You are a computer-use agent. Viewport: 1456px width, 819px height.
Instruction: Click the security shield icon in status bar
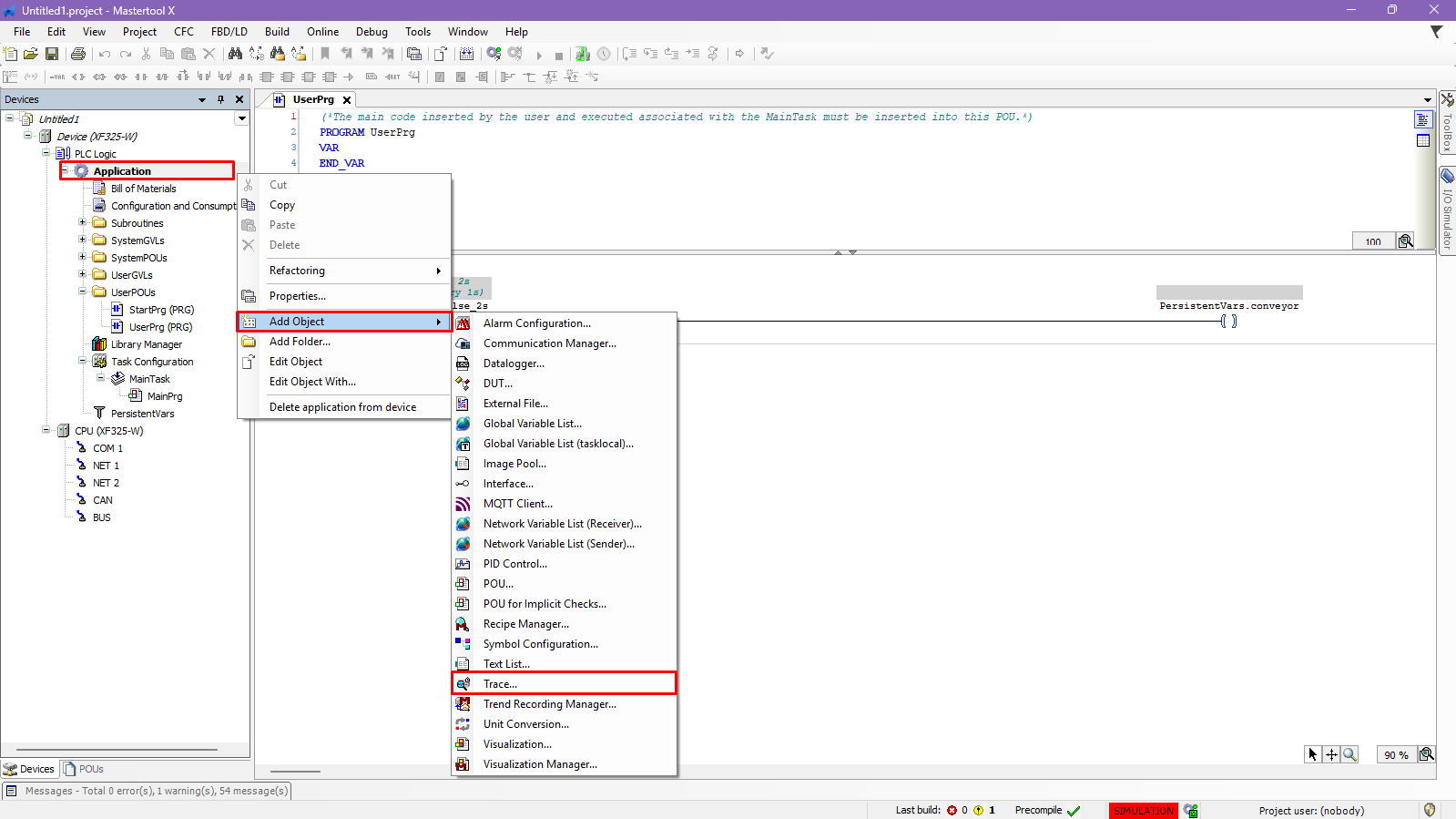click(x=1430, y=810)
